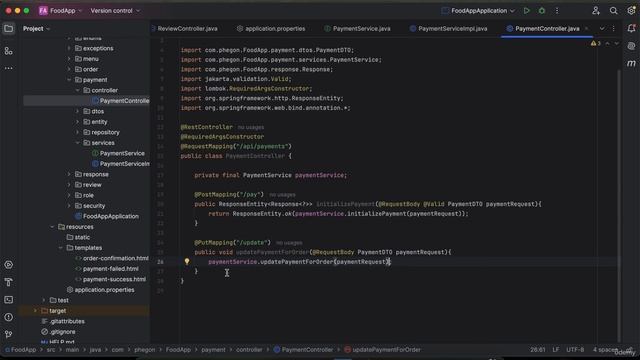Expand the menu folder
The height and width of the screenshot is (360, 640).
coord(69,59)
